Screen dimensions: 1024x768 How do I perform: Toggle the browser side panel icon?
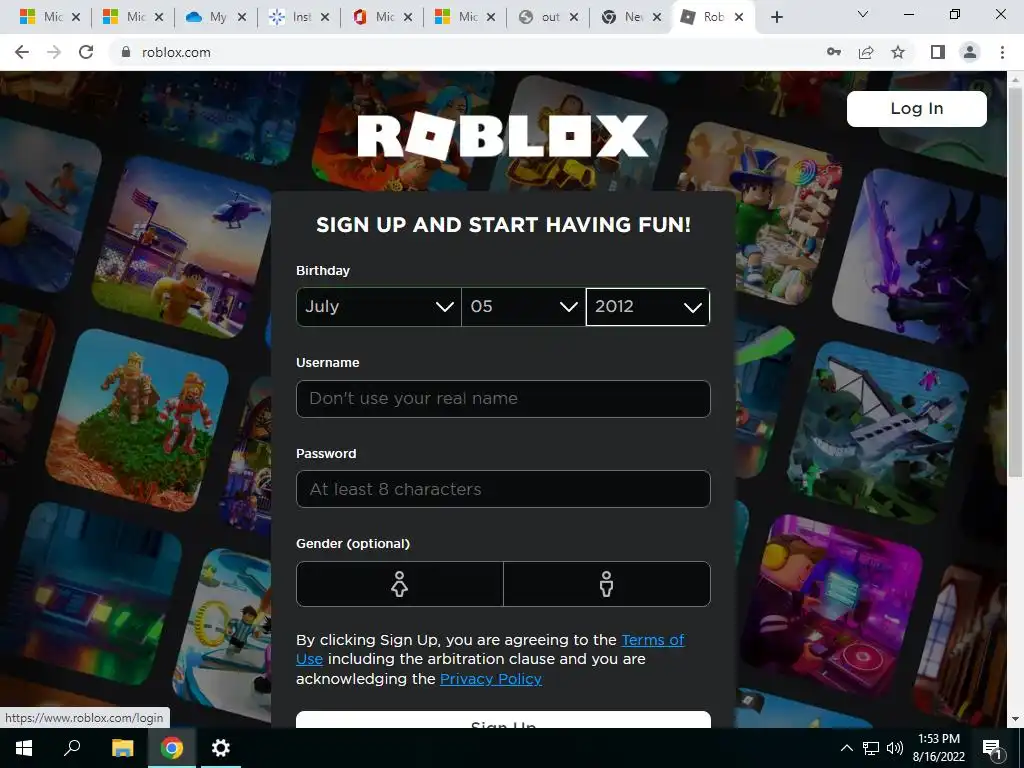tap(938, 52)
